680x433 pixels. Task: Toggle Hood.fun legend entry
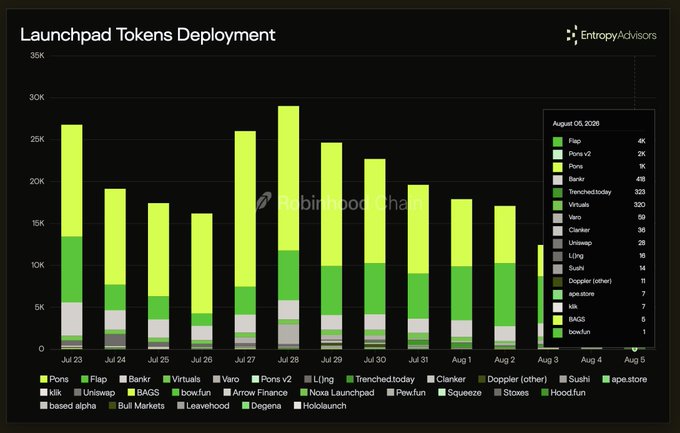click(563, 393)
